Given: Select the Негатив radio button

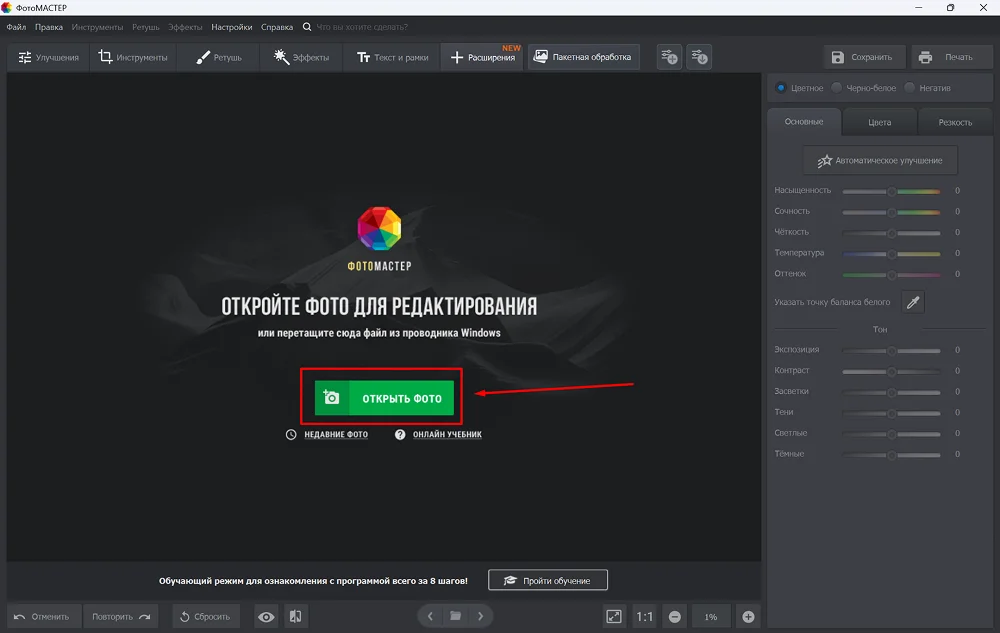Looking at the screenshot, I should (x=909, y=88).
